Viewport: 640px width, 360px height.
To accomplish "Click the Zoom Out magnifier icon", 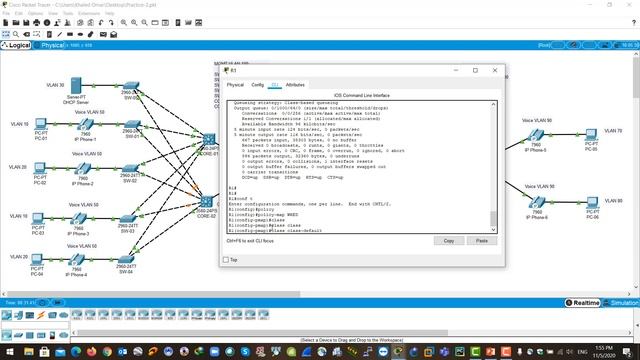I will (x=144, y=23).
